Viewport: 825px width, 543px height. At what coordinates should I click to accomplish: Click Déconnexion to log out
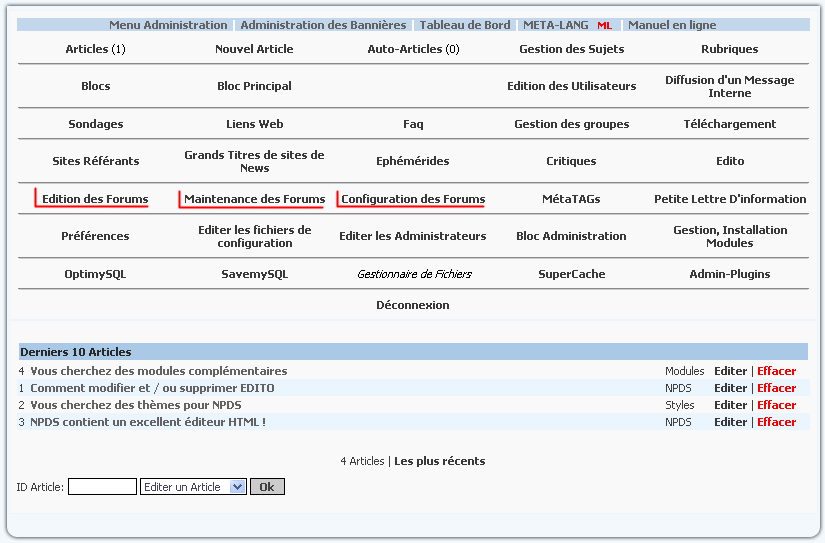point(412,305)
